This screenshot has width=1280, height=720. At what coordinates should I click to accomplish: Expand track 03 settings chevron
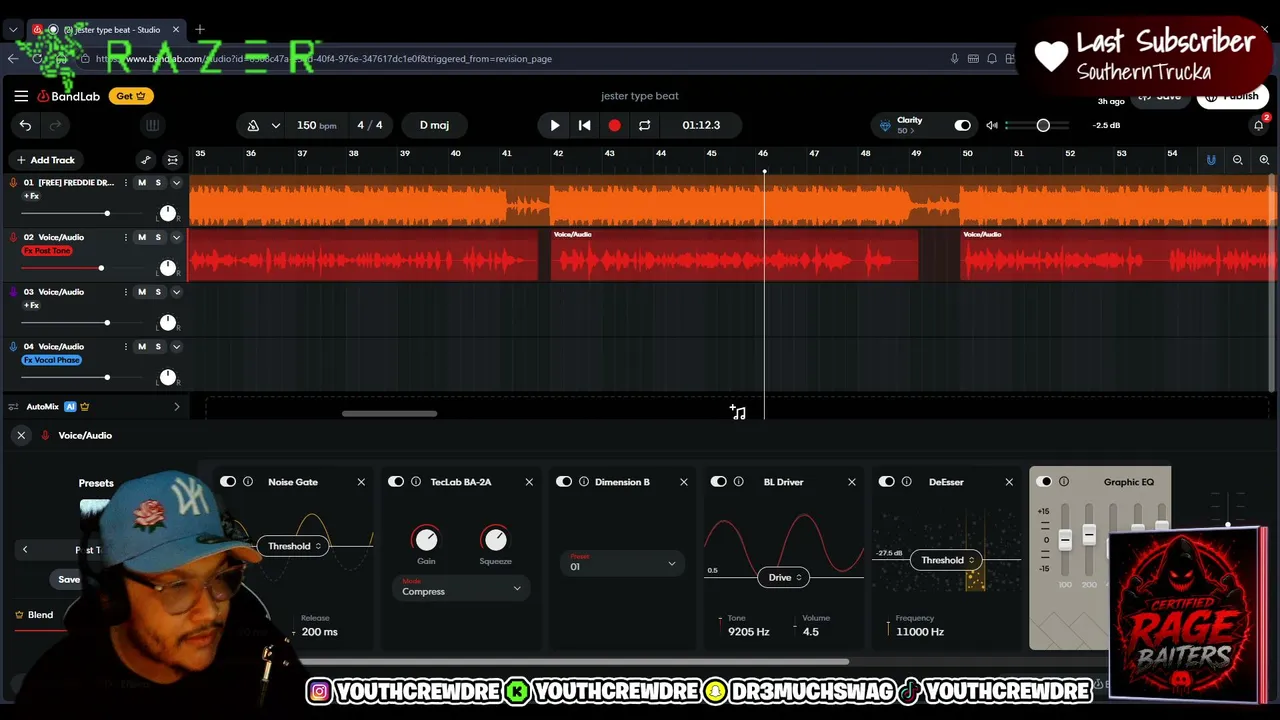coord(176,292)
